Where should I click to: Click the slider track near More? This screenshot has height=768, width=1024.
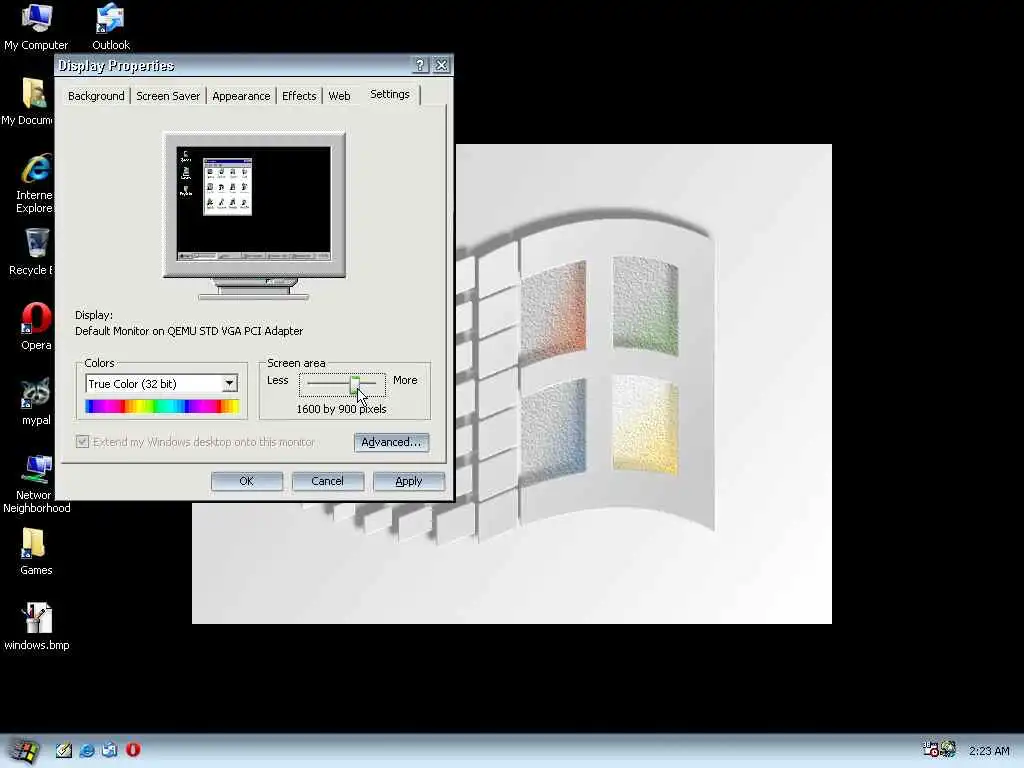(x=370, y=383)
